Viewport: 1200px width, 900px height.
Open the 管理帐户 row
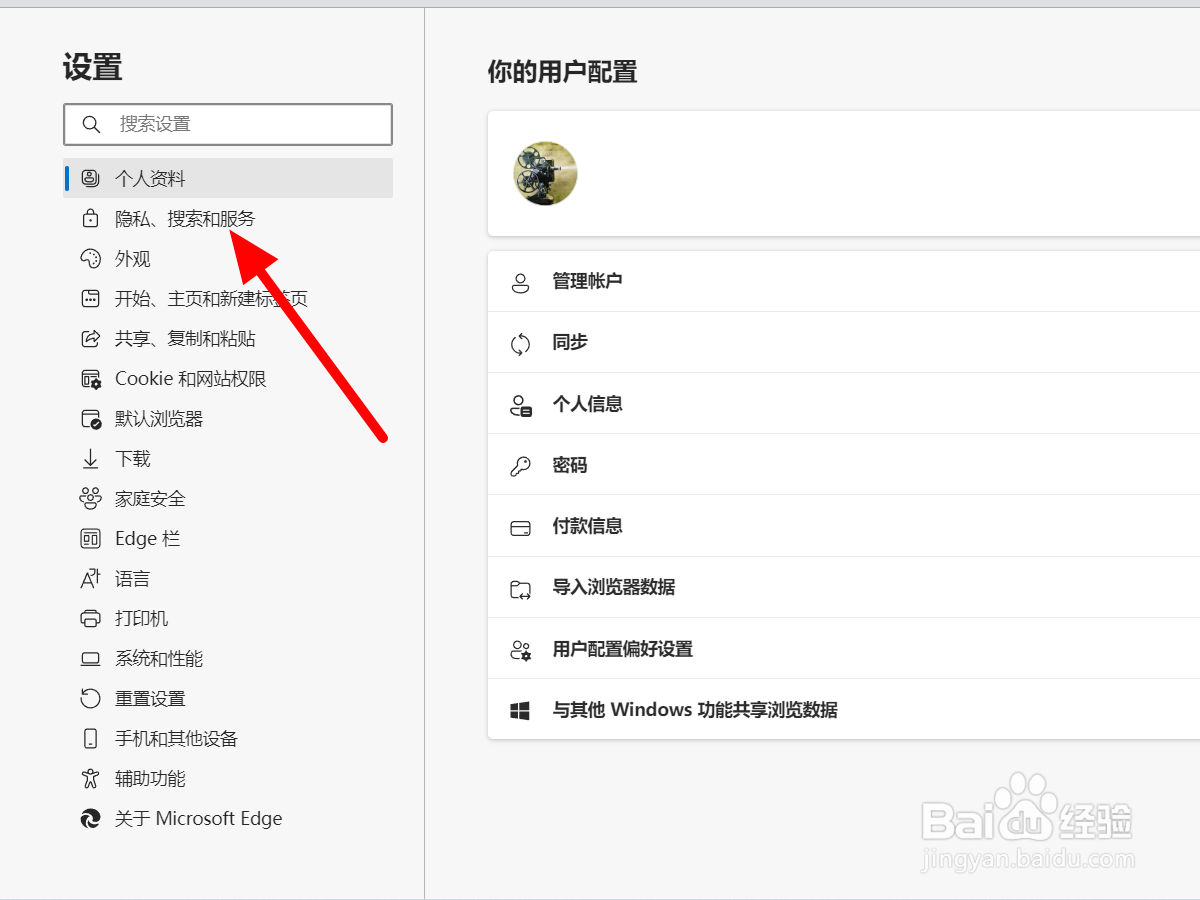844,282
